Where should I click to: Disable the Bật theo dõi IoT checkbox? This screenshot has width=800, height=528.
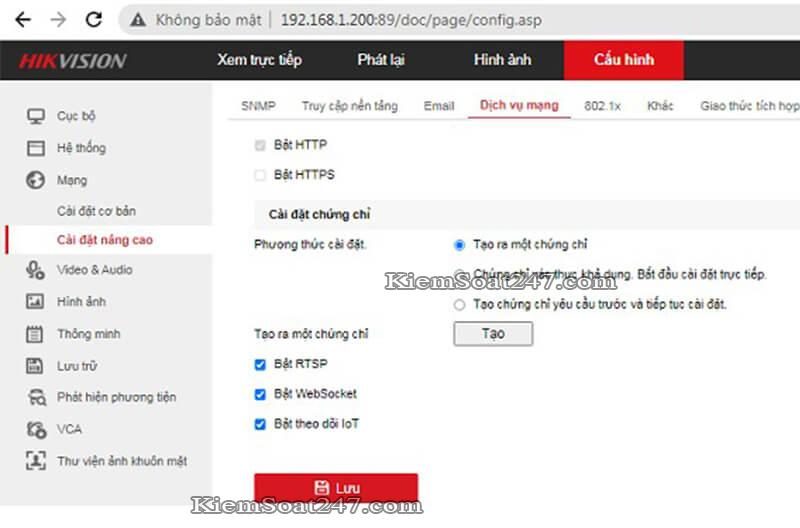(x=260, y=424)
